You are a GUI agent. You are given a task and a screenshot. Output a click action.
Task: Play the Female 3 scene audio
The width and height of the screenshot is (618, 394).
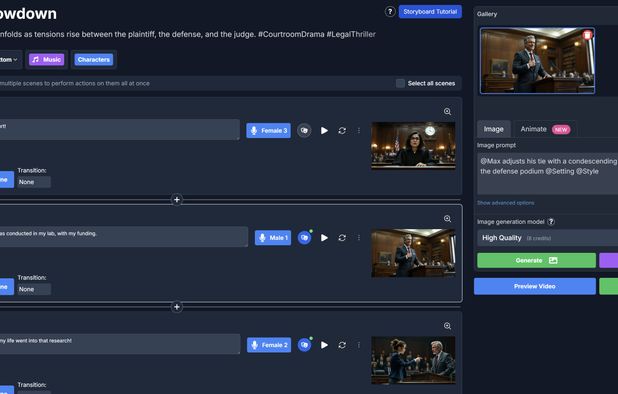[x=324, y=130]
